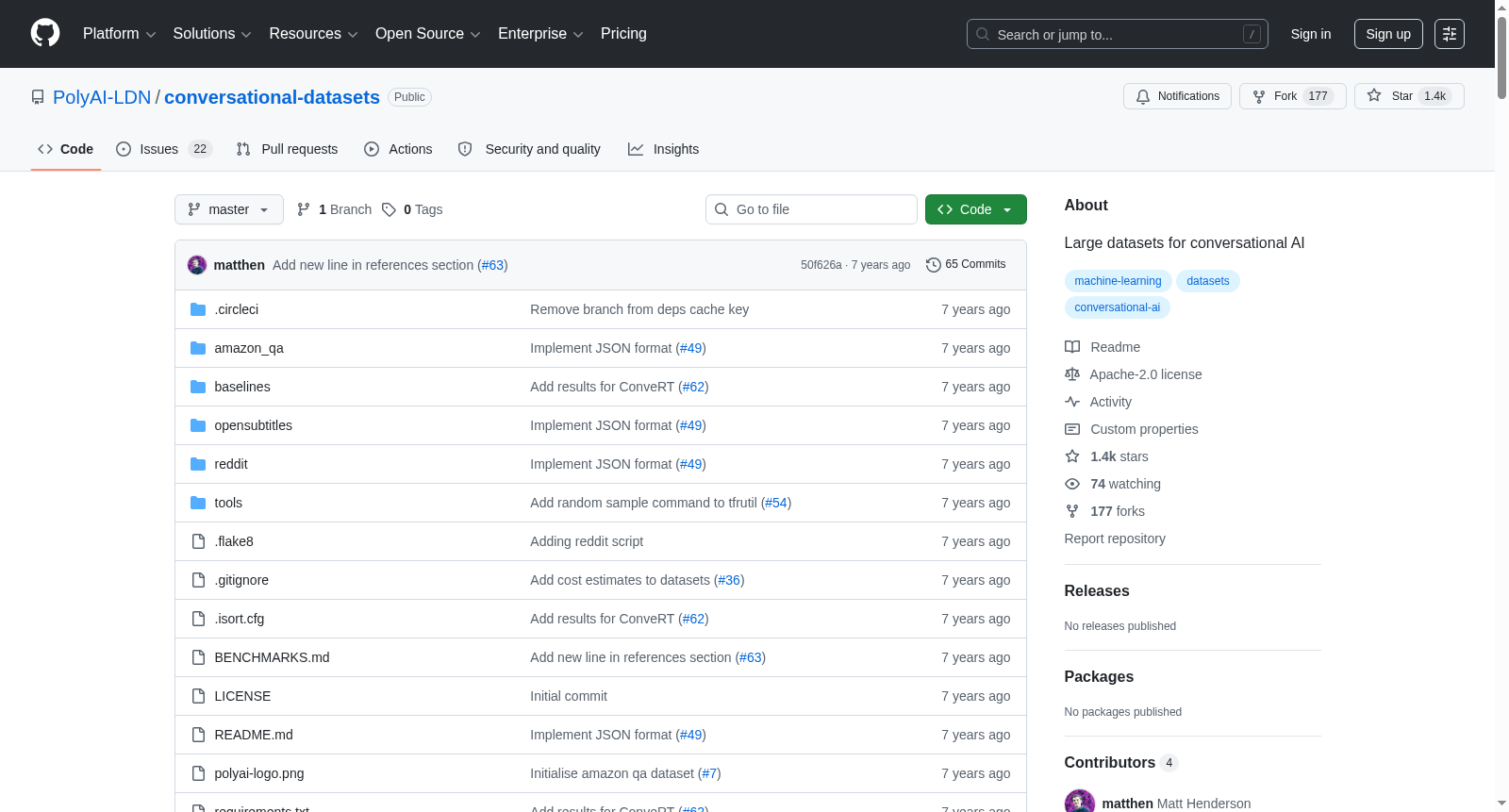Click the repository icon beside PolyAI-LDN
The image size is (1509, 812).
[38, 97]
